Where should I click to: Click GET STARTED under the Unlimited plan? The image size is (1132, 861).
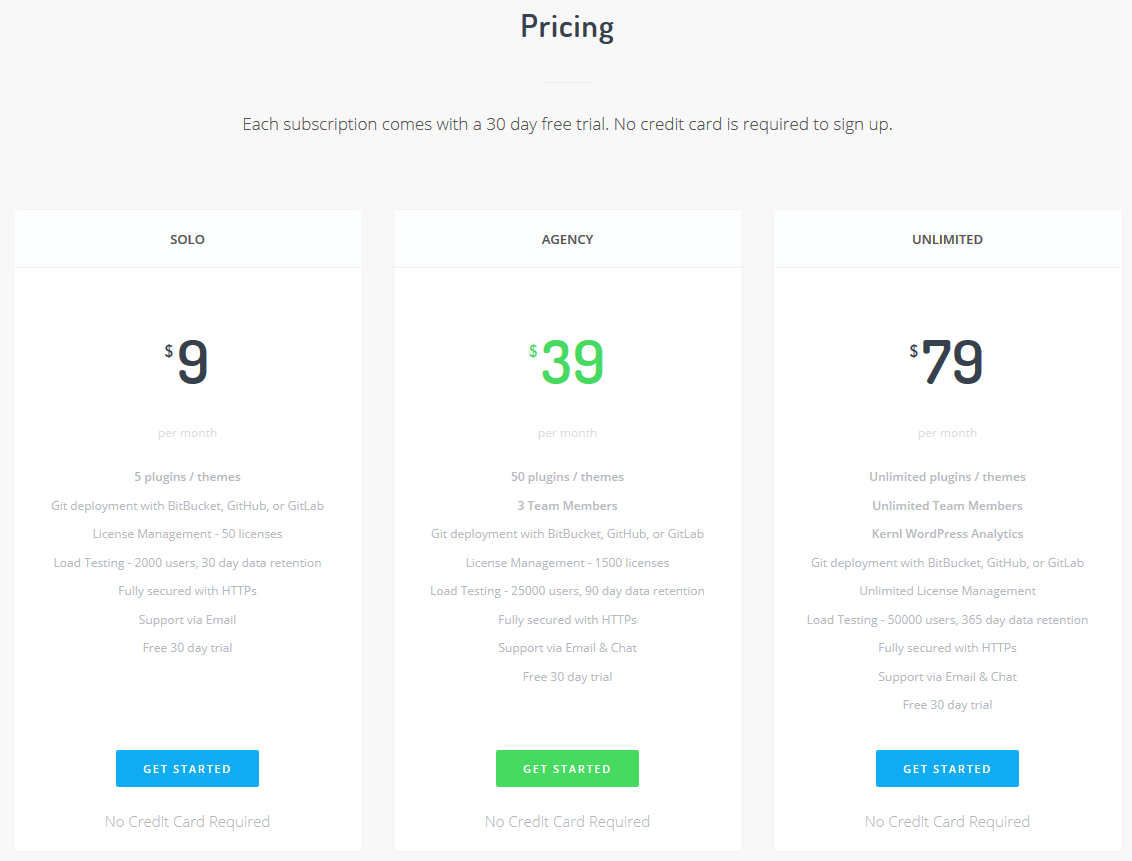[x=947, y=768]
